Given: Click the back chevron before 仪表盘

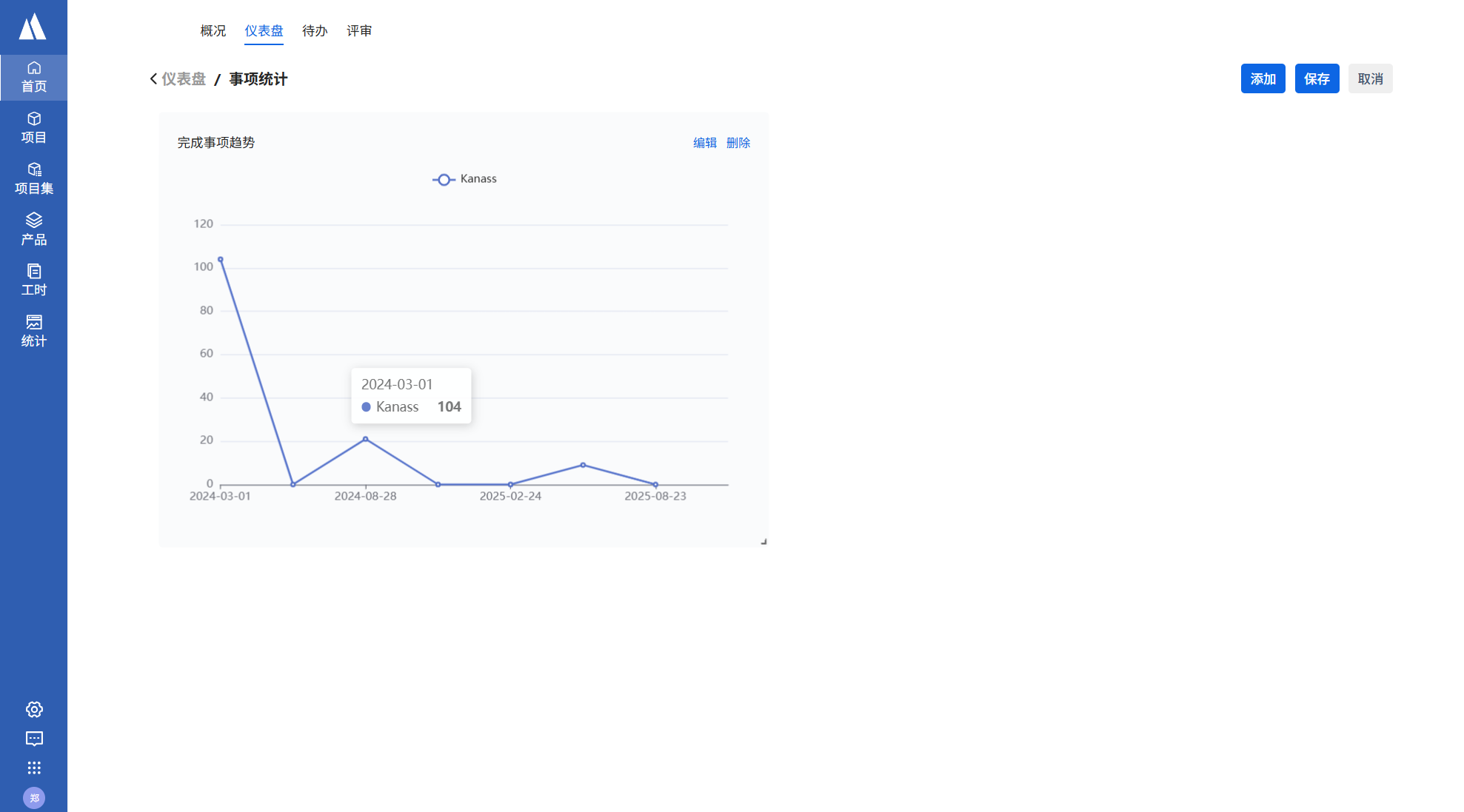Looking at the screenshot, I should click(x=153, y=78).
